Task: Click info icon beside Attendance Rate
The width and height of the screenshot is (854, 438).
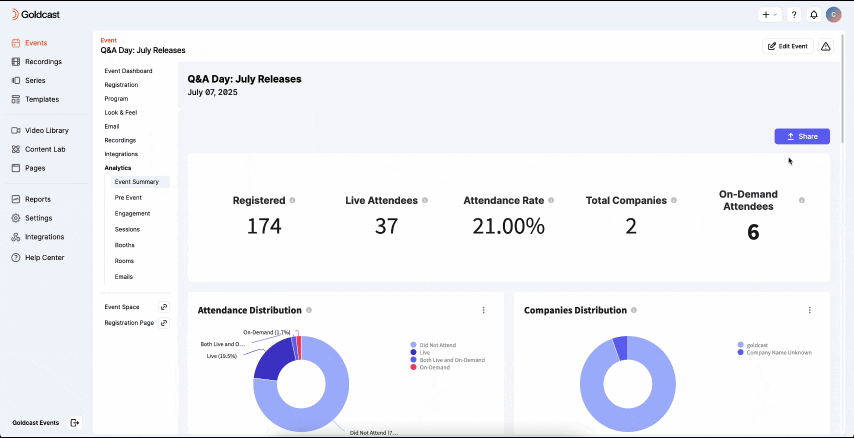Action: (x=551, y=200)
